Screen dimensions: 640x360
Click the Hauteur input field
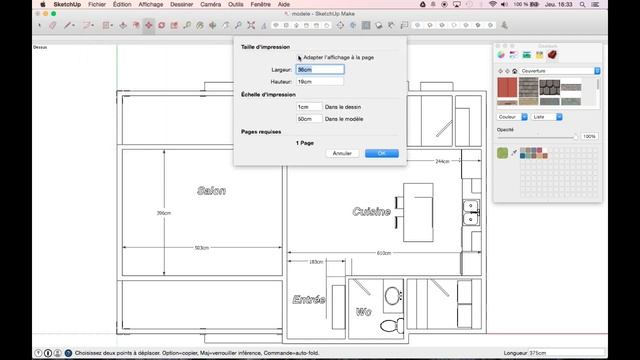(x=320, y=82)
